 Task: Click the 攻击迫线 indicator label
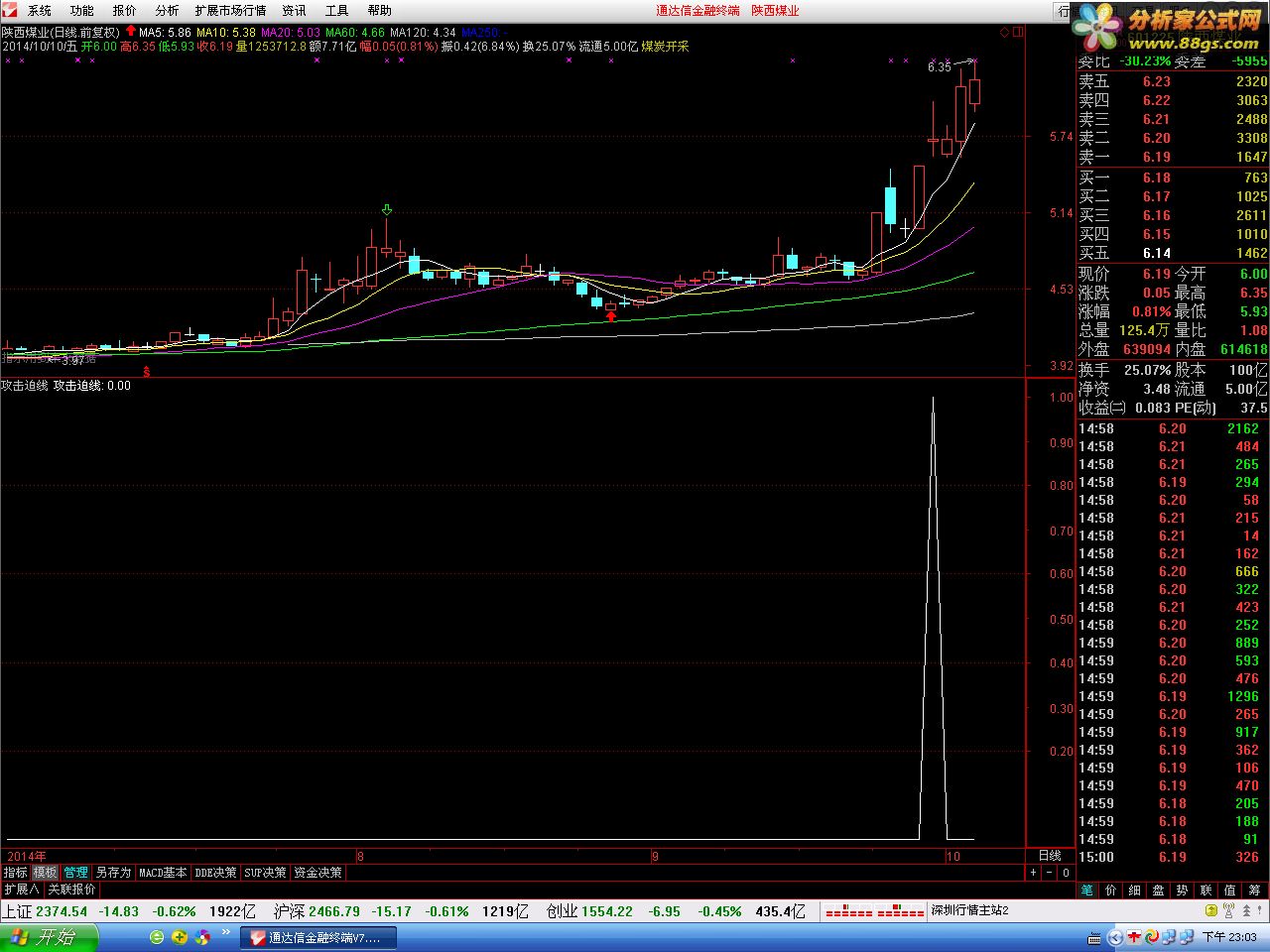point(26,386)
